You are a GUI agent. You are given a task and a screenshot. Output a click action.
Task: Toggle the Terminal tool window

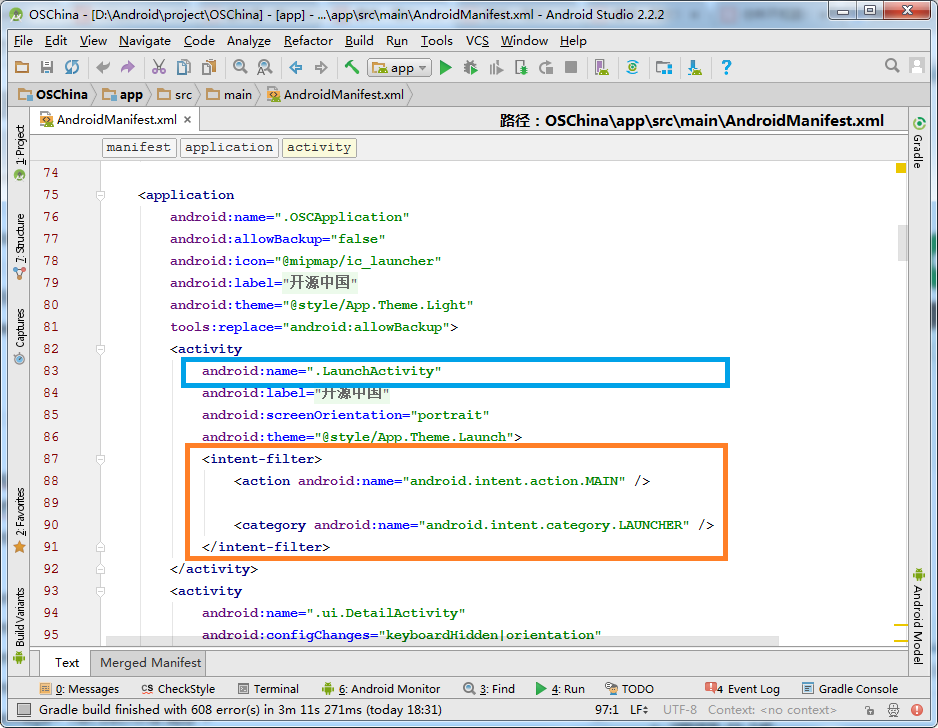click(x=268, y=689)
